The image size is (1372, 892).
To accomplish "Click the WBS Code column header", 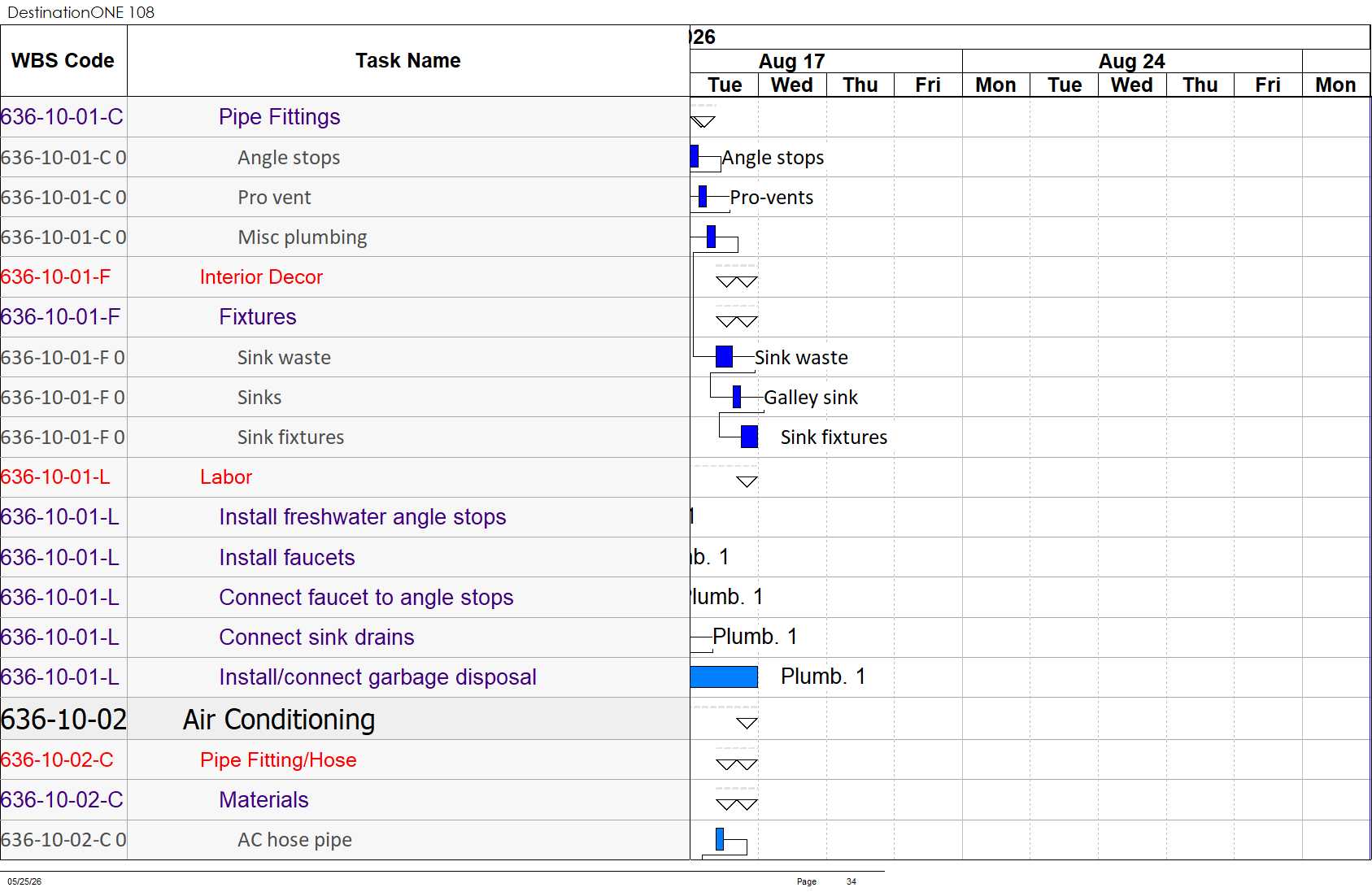I will [x=63, y=61].
